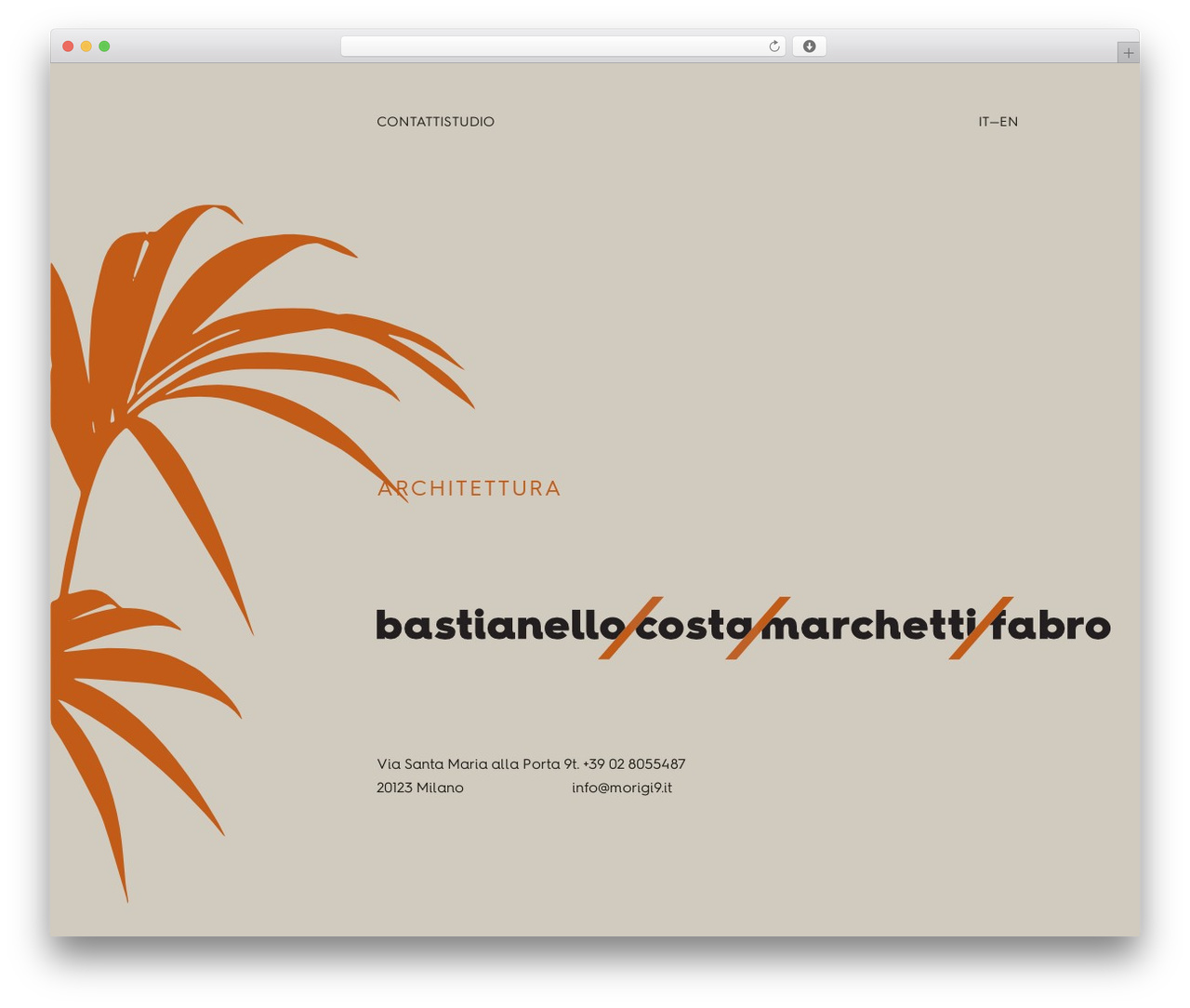Switch language to IT

tap(984, 122)
